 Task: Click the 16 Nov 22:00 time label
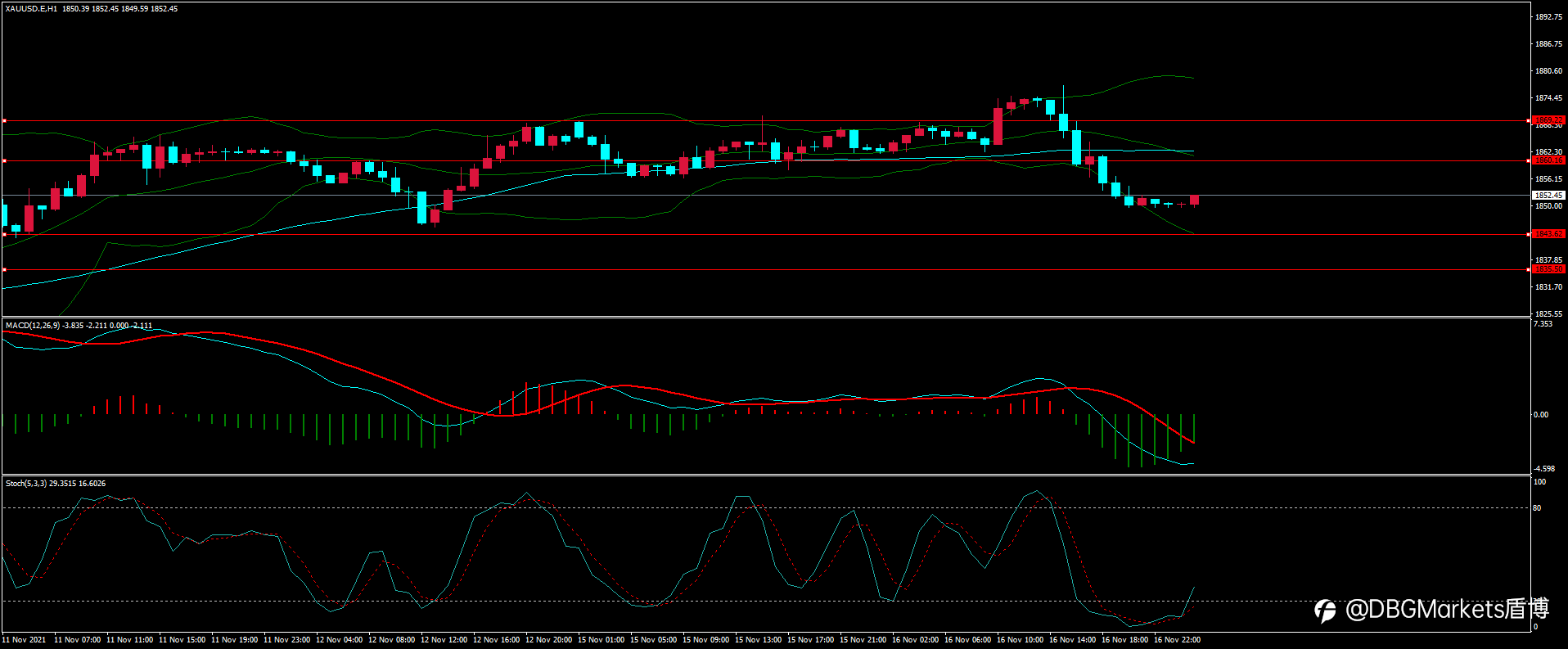pyautogui.click(x=1178, y=640)
